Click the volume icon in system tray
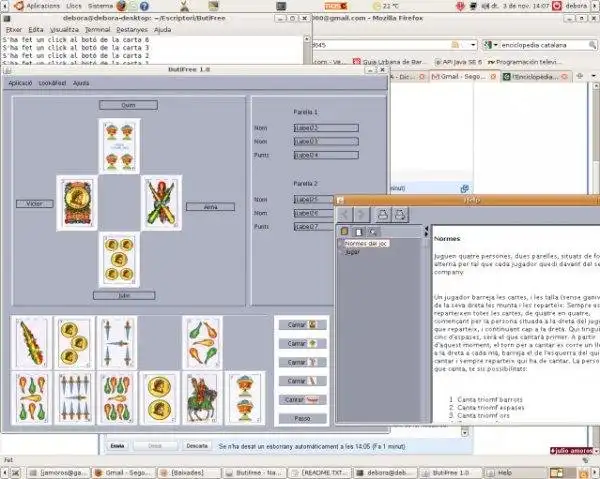This screenshot has width=600, height=479. pyautogui.click(x=486, y=6)
